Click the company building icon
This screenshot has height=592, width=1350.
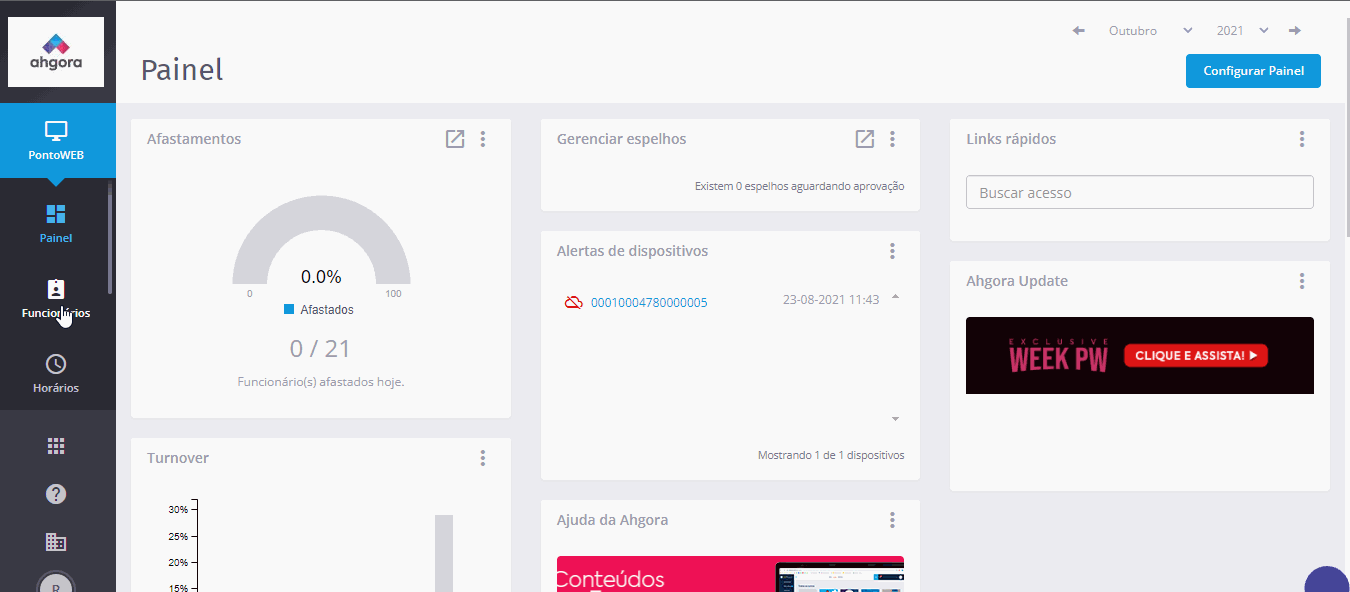click(56, 542)
